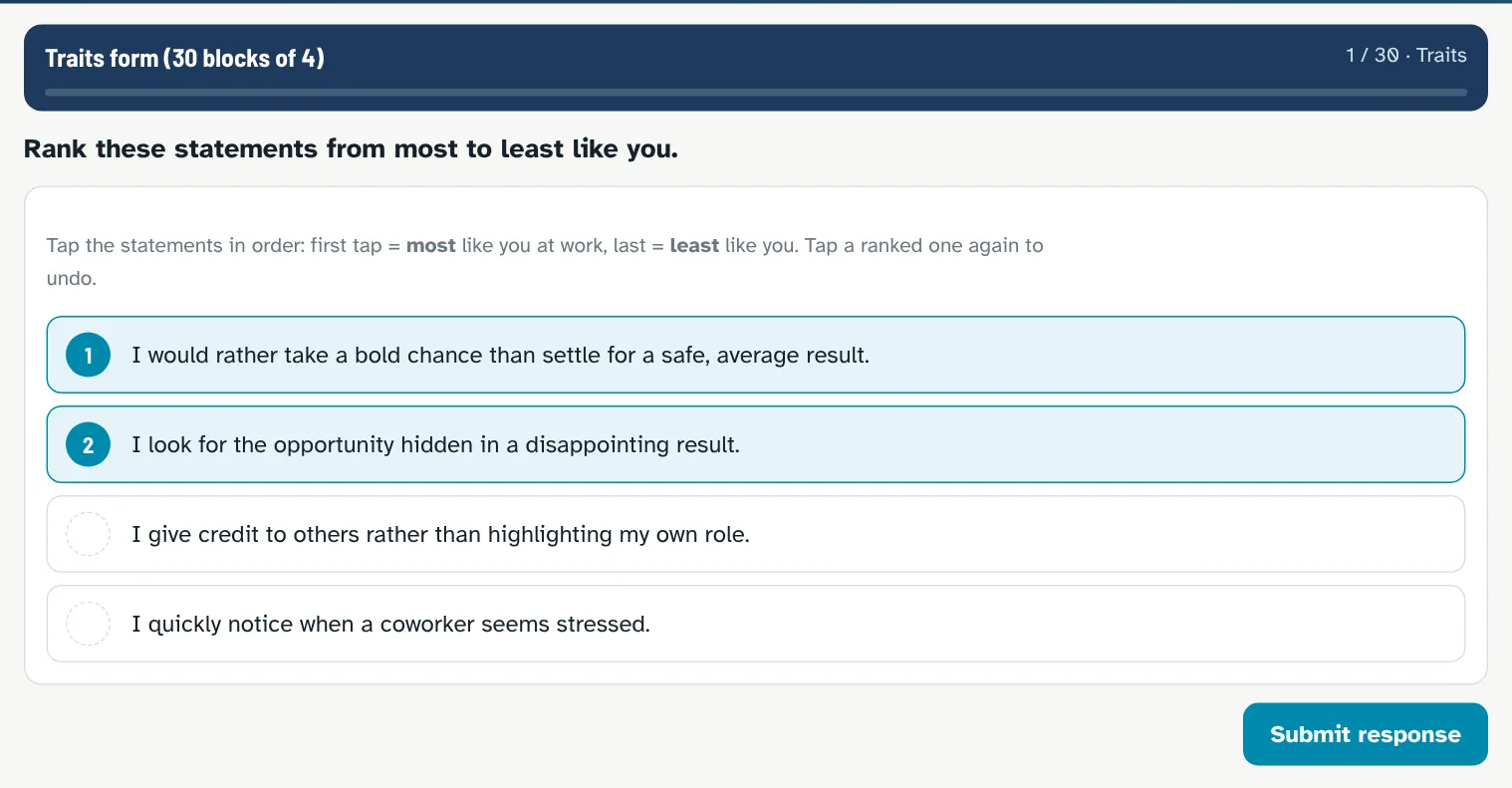
Task: Undo rank 1 on the bold chance statement
Action: point(756,355)
